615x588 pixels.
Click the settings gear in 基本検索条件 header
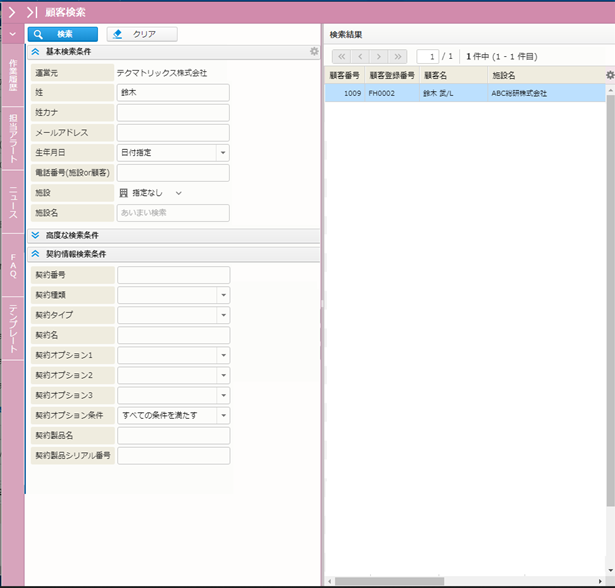[x=314, y=51]
